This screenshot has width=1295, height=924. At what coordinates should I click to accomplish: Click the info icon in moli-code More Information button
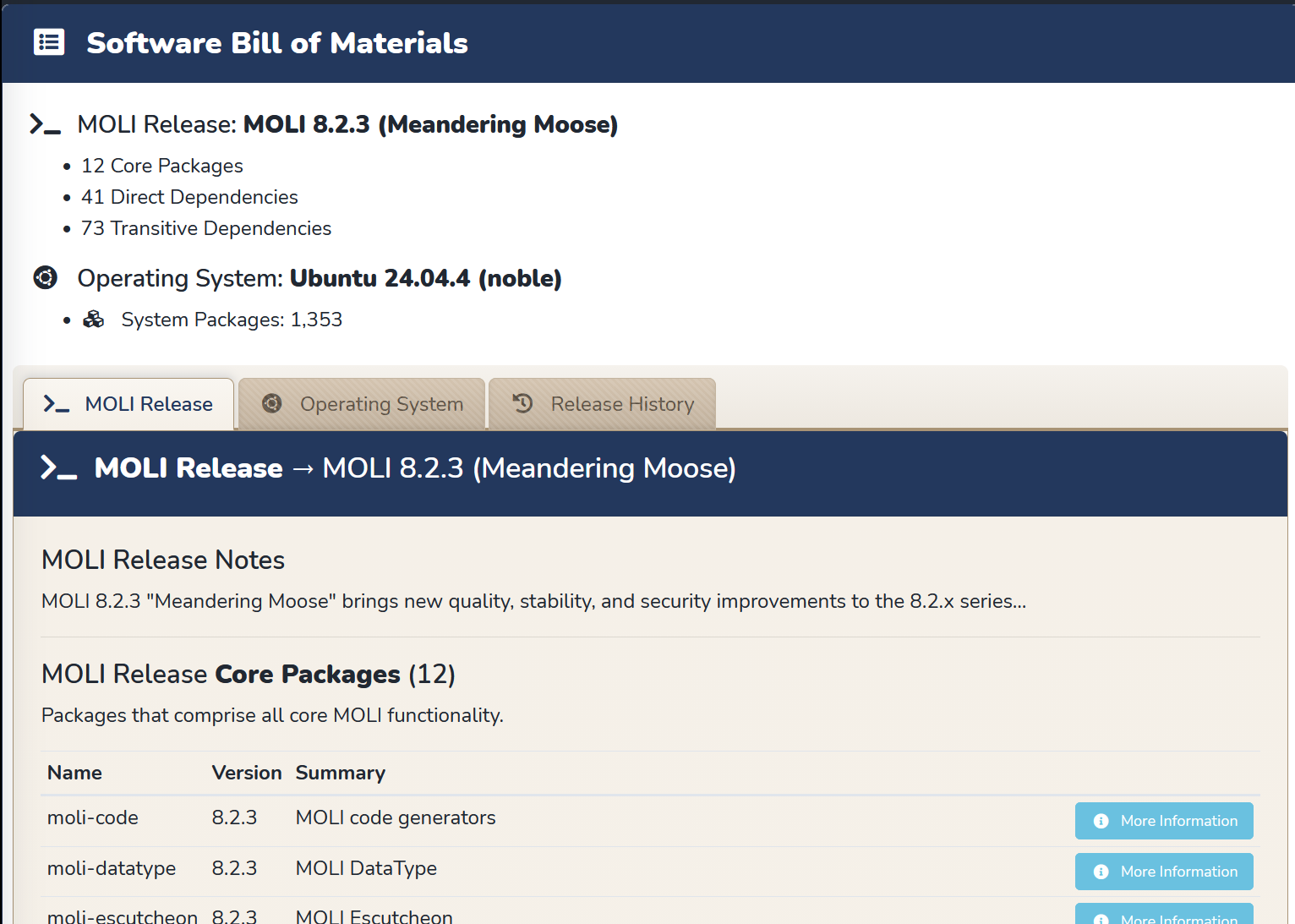(1101, 821)
